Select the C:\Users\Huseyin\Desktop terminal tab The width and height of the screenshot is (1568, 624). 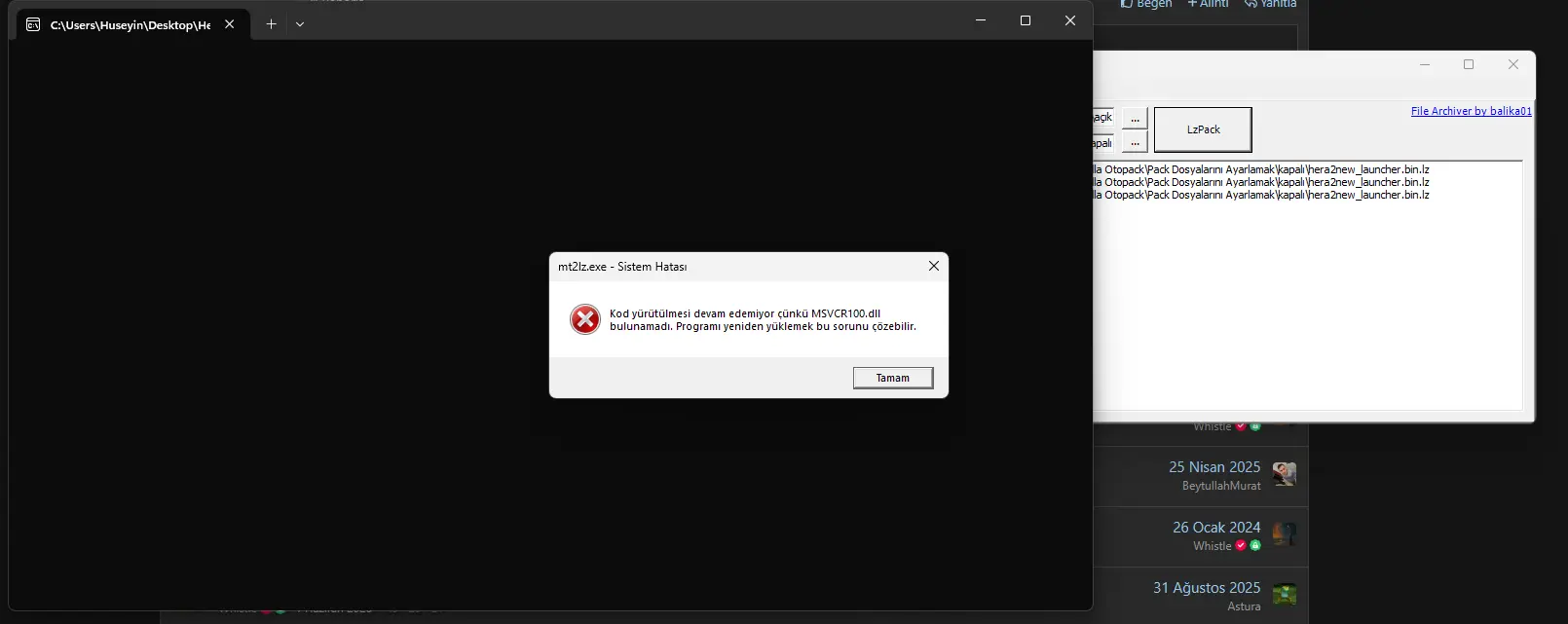[x=130, y=25]
